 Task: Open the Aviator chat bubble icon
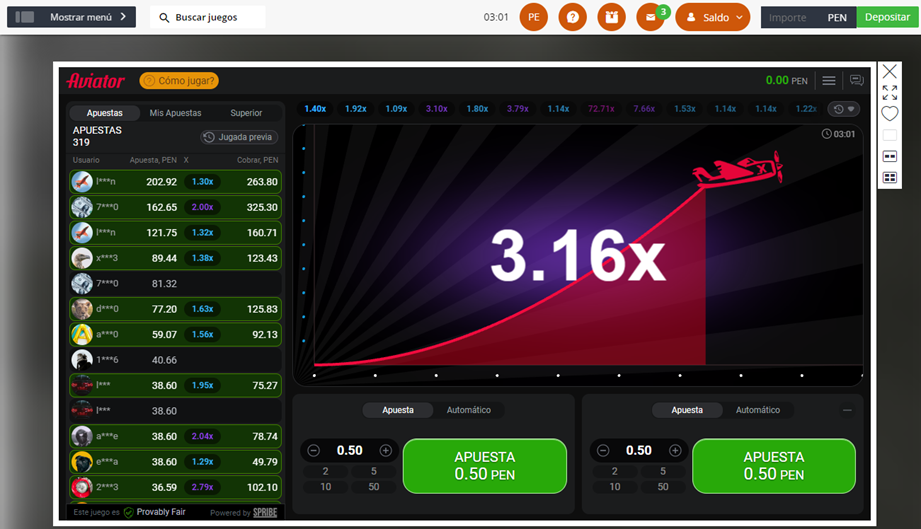point(856,81)
